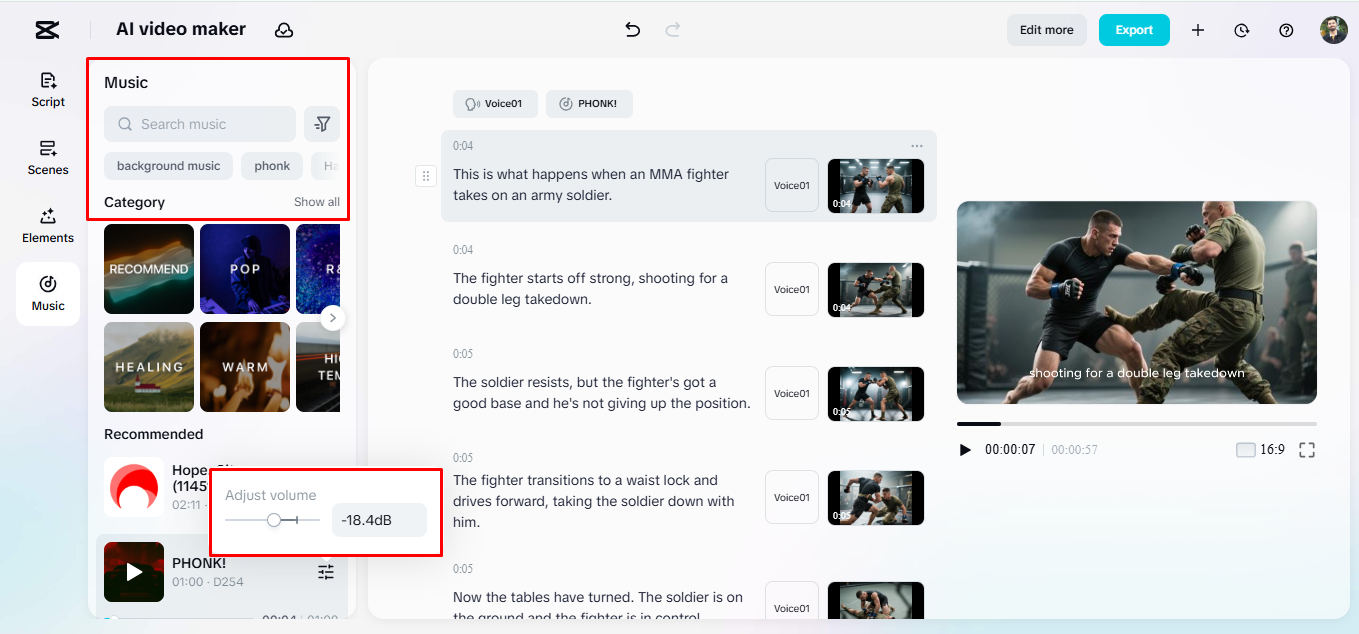Click the Adjust volume slider handle
This screenshot has width=1359, height=634.
[x=274, y=520]
